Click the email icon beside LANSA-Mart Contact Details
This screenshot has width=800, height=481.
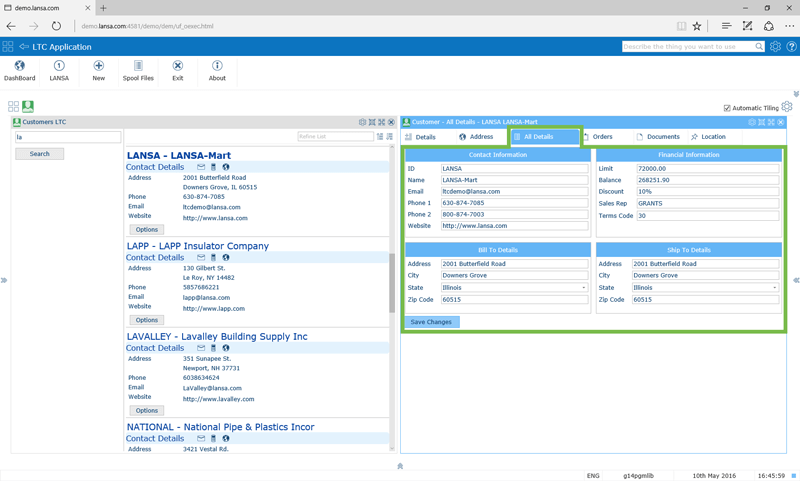[x=201, y=167]
